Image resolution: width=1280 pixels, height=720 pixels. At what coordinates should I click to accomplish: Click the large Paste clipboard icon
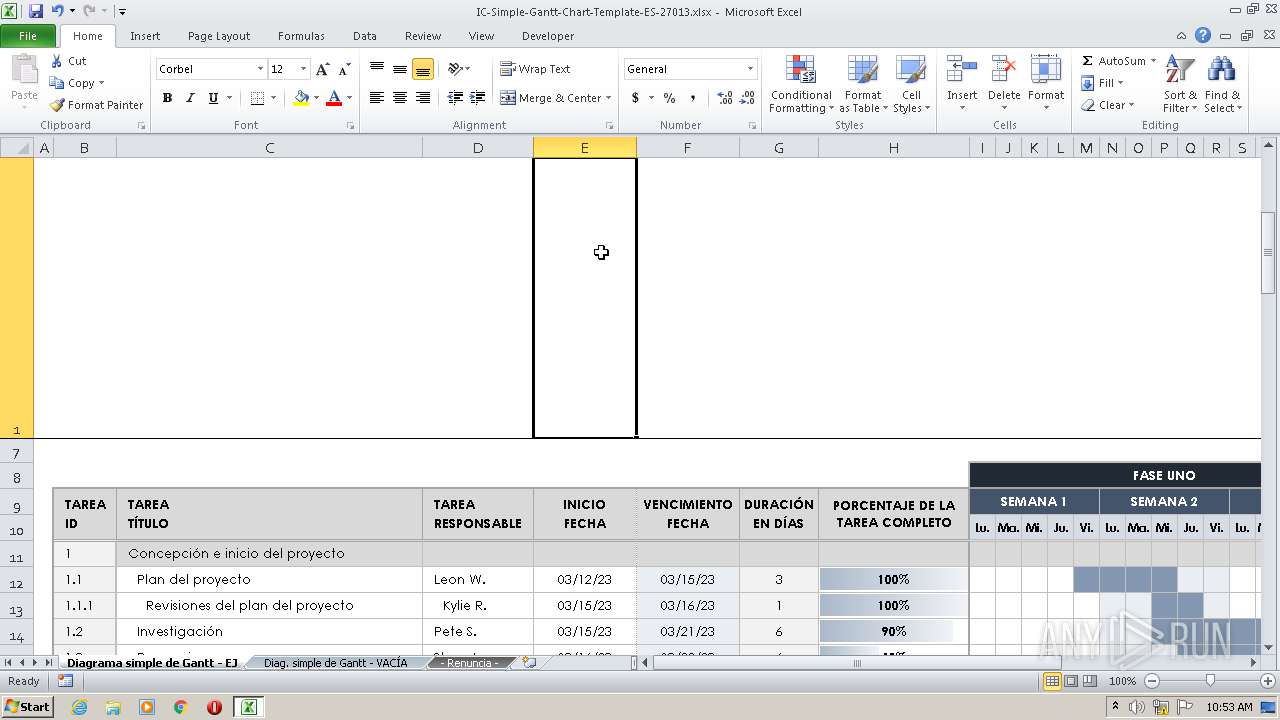pos(24,79)
